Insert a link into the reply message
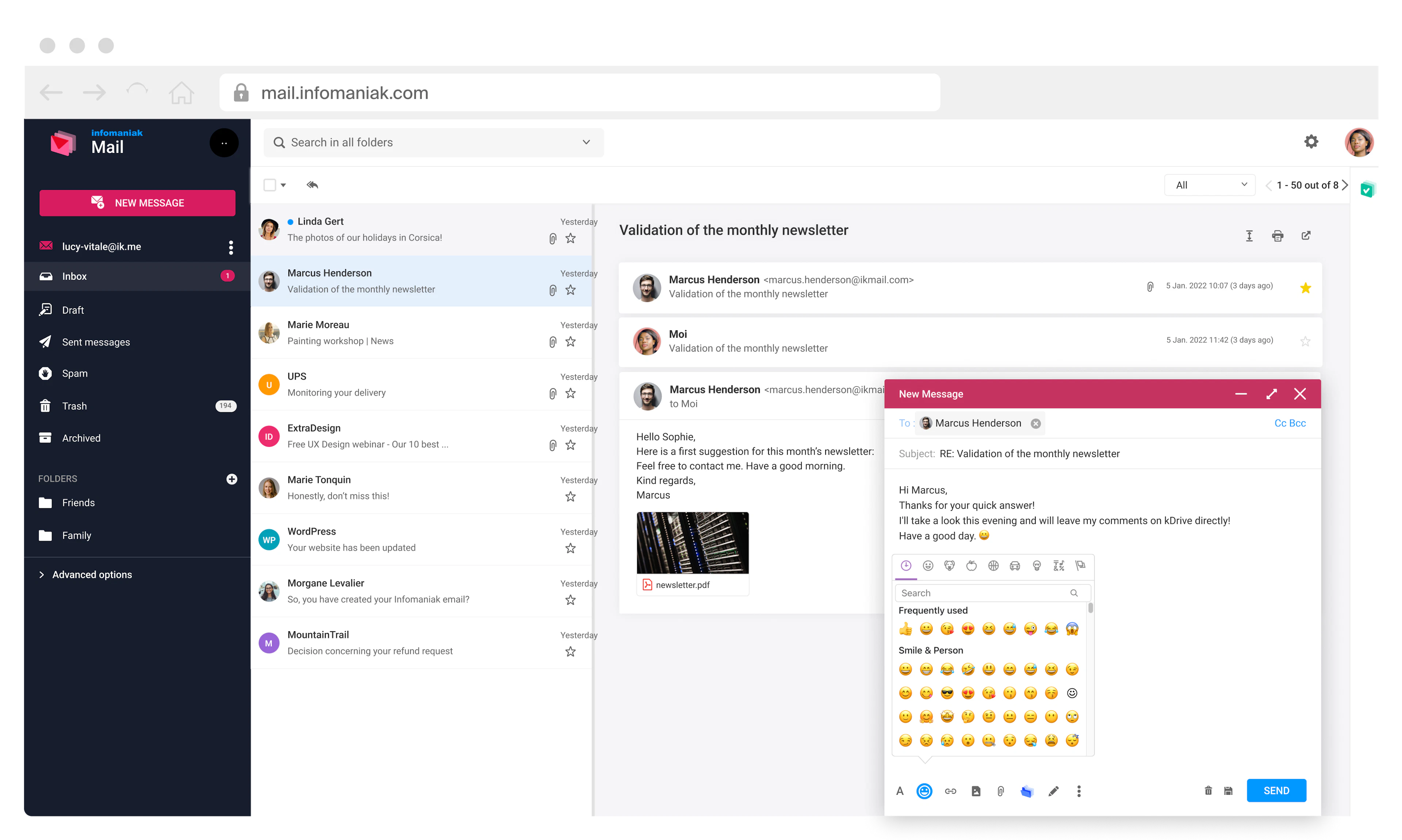The width and height of the screenshot is (1402, 840). tap(950, 791)
